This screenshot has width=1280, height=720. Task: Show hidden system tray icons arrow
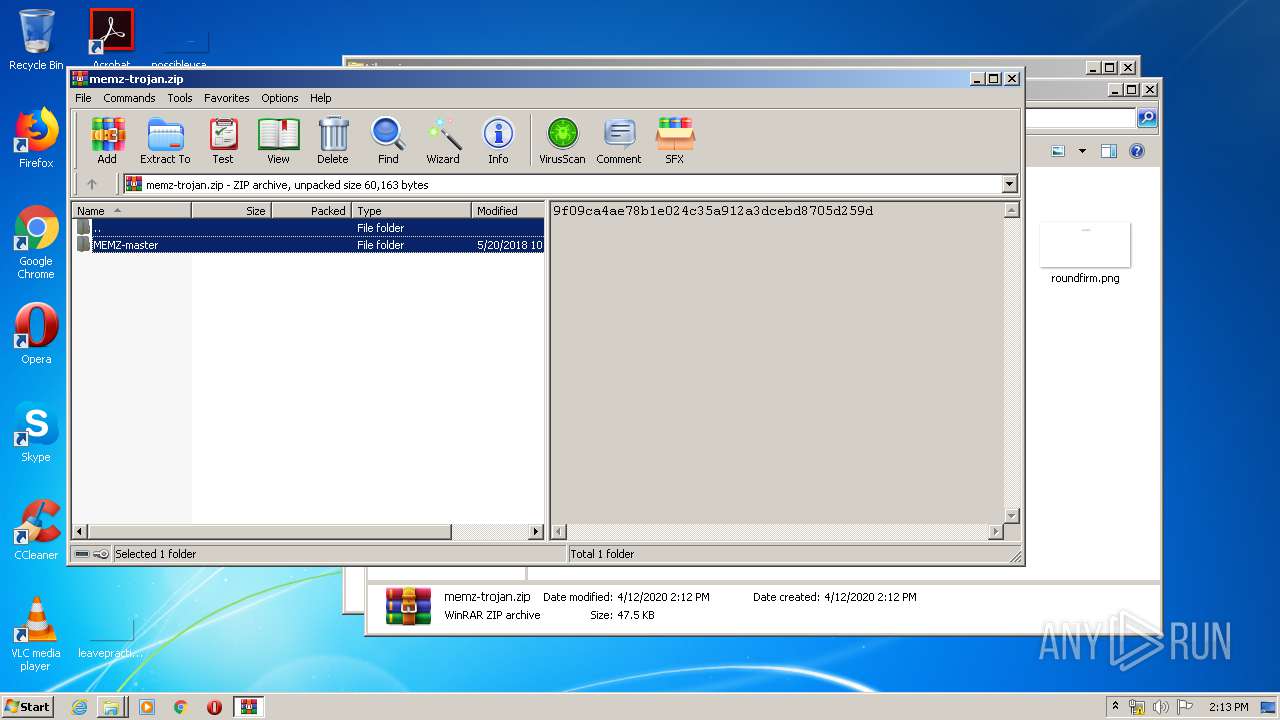[x=1115, y=706]
